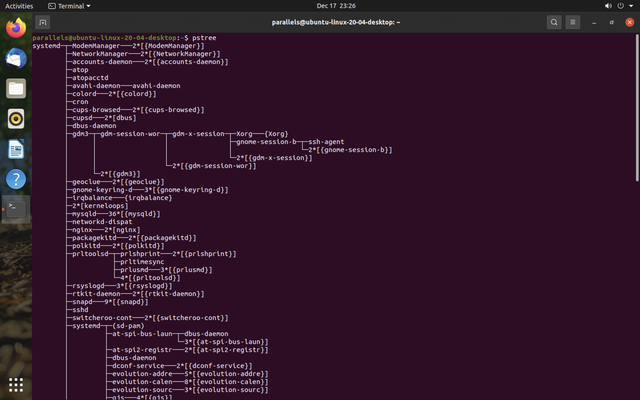Screen dimensions: 640x400
Task: Click the 'prltimesync' process entry
Action: point(142,262)
